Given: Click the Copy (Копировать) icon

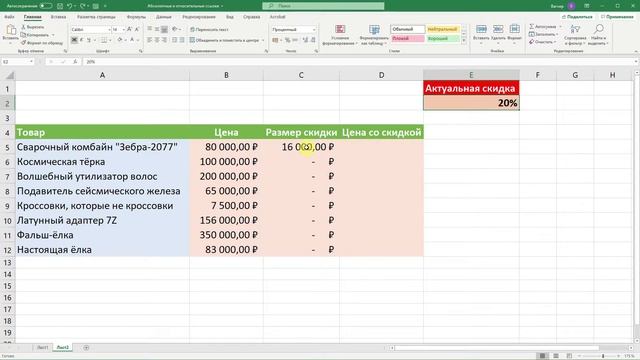Looking at the screenshot, I should tap(24, 35).
